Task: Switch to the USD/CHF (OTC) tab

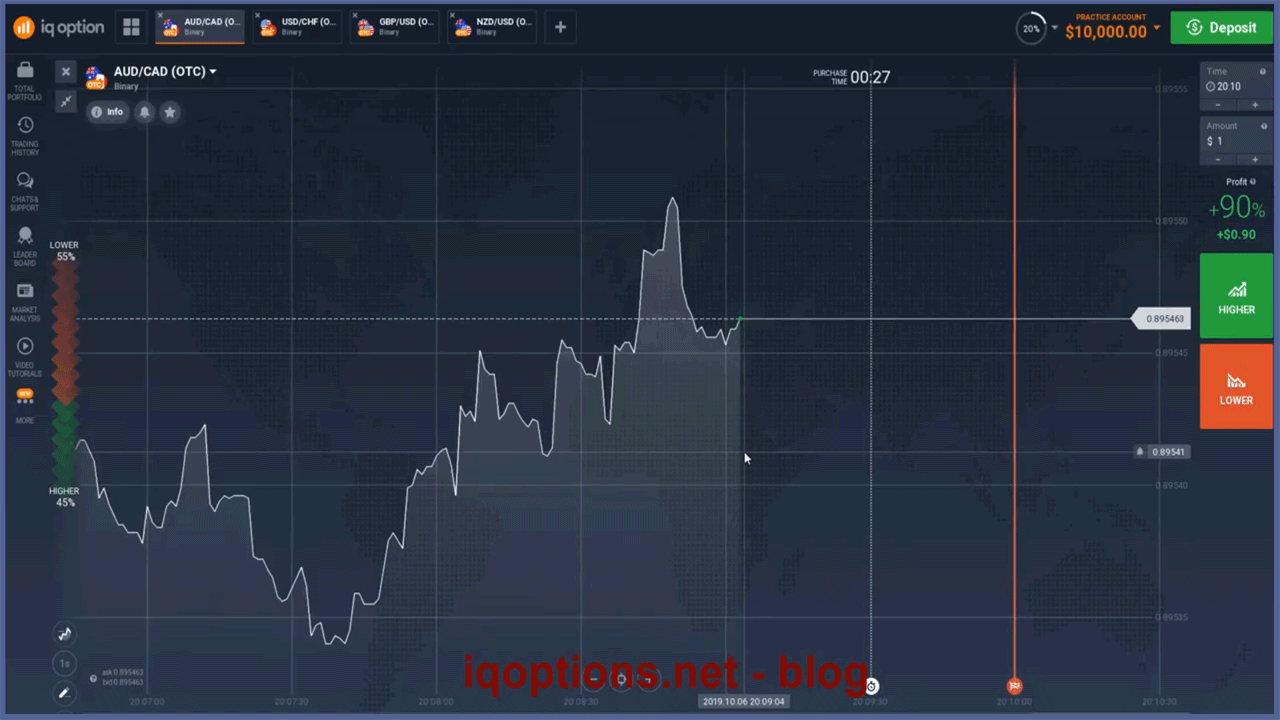Action: pyautogui.click(x=298, y=28)
